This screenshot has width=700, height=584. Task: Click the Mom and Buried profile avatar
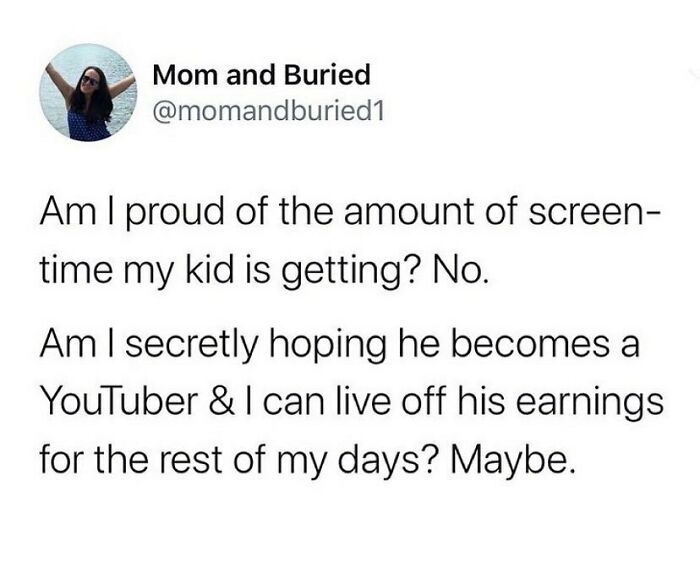88,92
